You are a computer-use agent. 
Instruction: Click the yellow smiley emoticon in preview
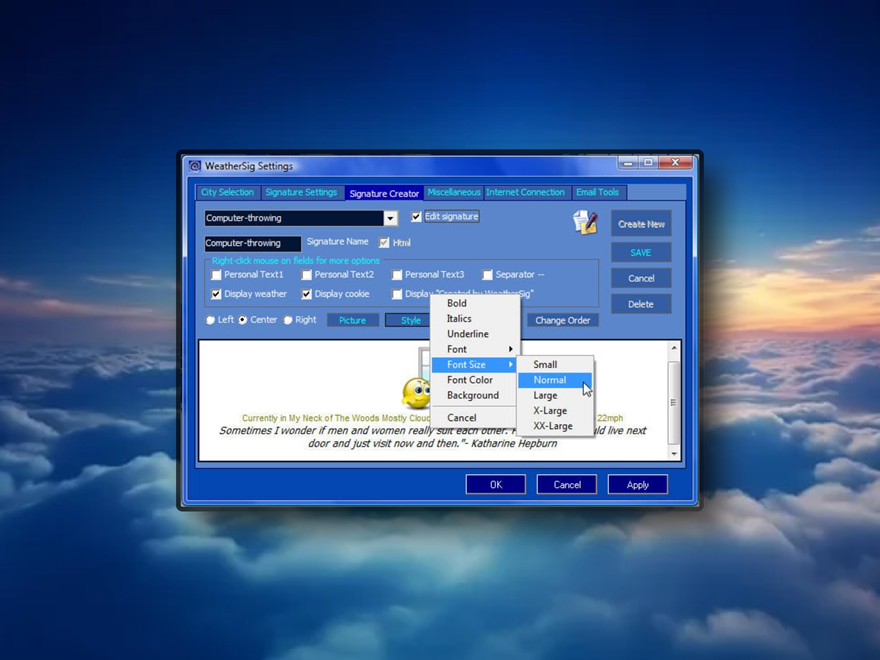coord(415,393)
